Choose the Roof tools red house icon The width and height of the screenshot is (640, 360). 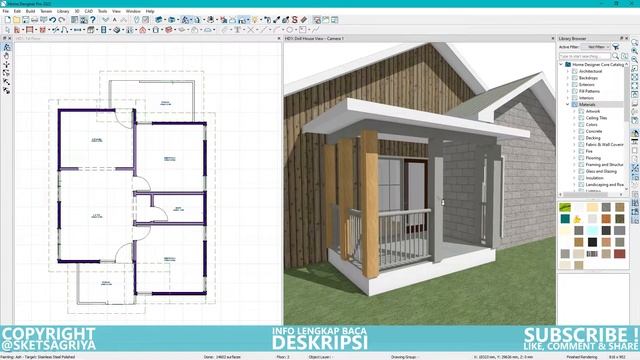[142, 30]
